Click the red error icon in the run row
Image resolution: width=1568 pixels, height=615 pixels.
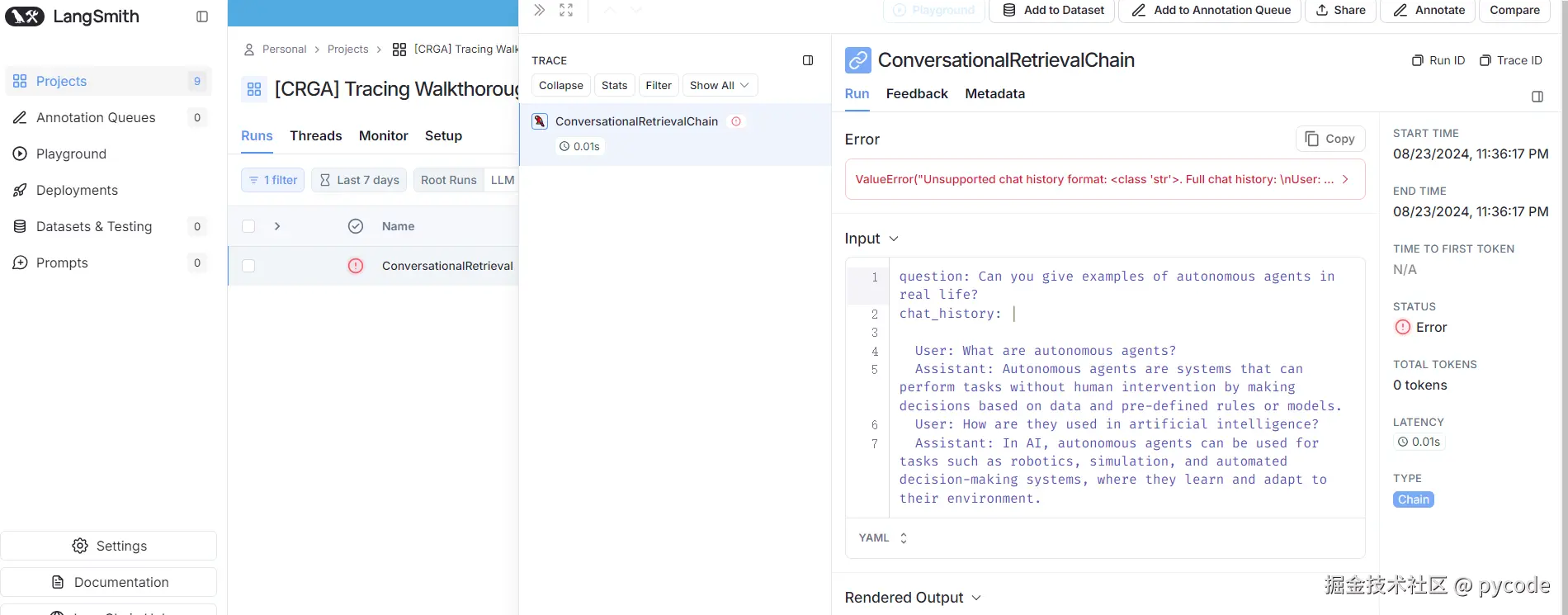pos(356,266)
